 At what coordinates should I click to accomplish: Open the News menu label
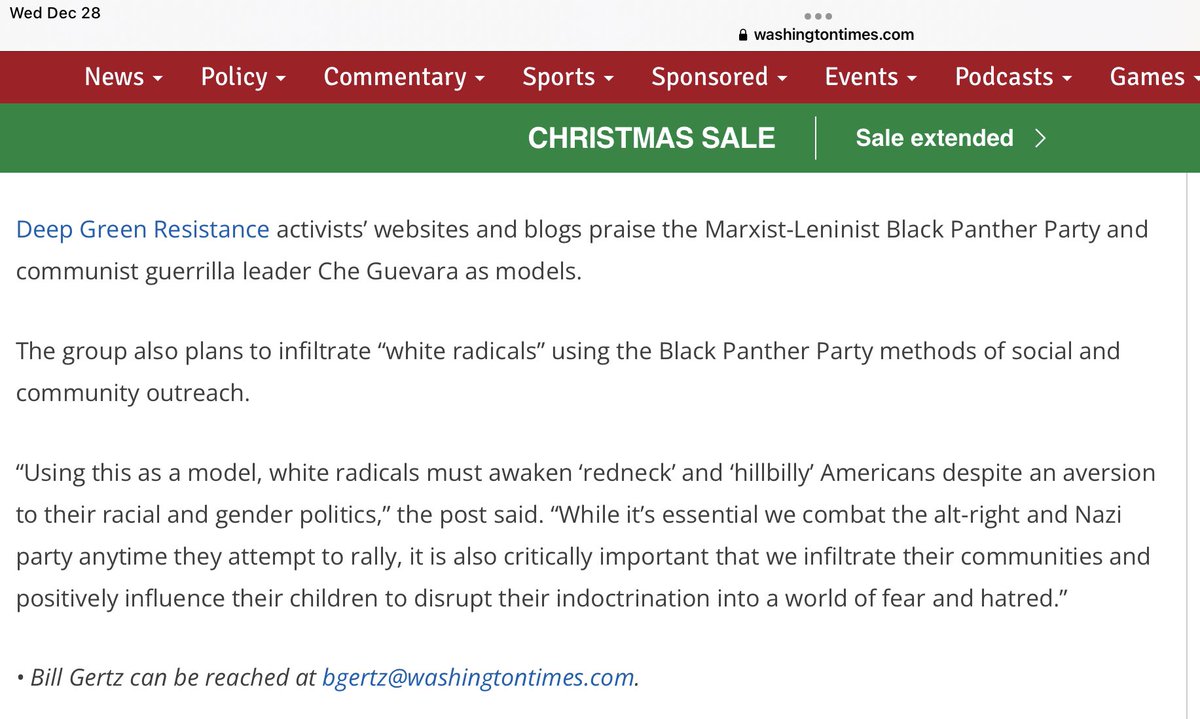point(114,77)
